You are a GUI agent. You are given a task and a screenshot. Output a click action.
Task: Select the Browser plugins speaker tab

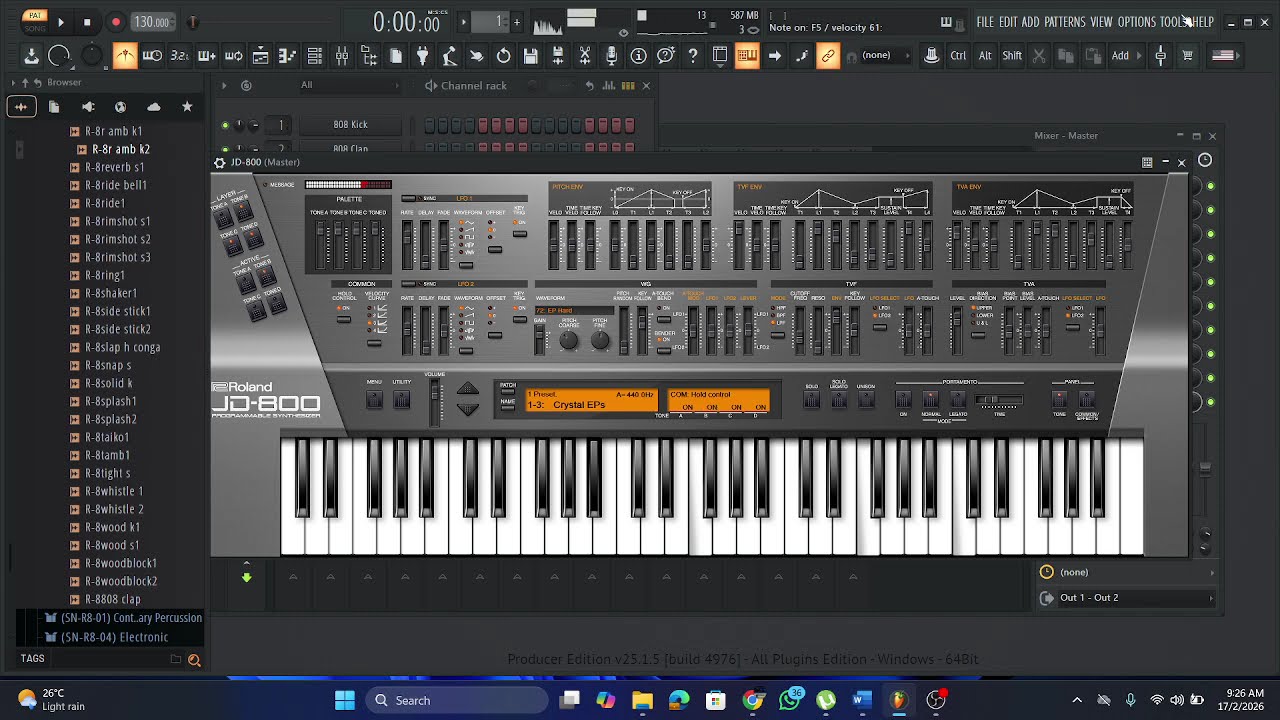(88, 106)
